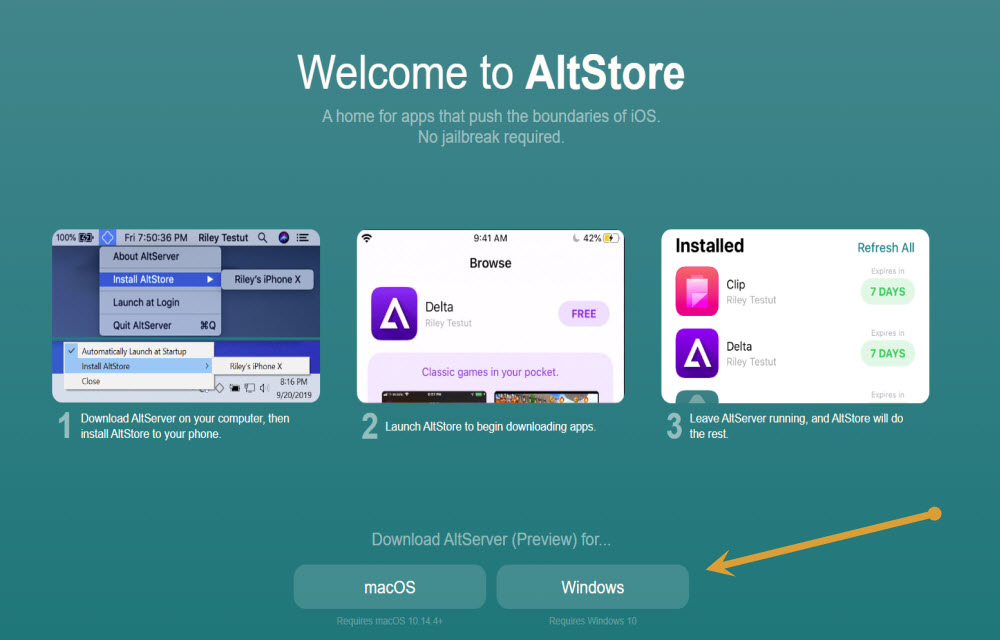1000x640 pixels.
Task: Choose Install AltStore in the Mac menu
Action: coord(160,279)
